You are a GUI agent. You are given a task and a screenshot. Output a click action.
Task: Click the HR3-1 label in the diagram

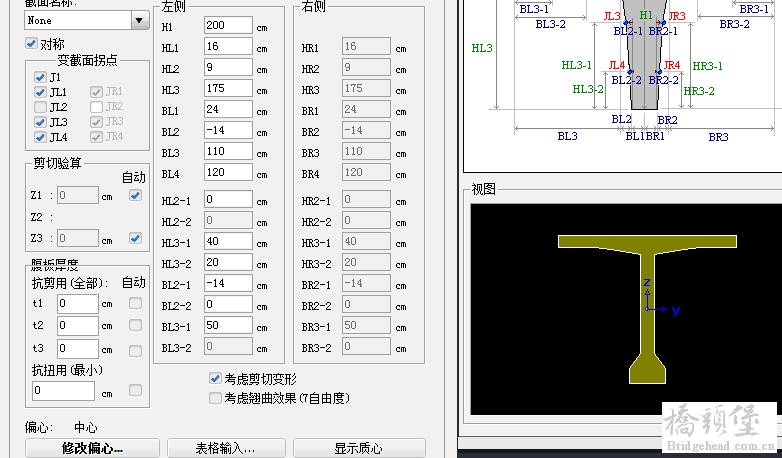click(x=708, y=66)
